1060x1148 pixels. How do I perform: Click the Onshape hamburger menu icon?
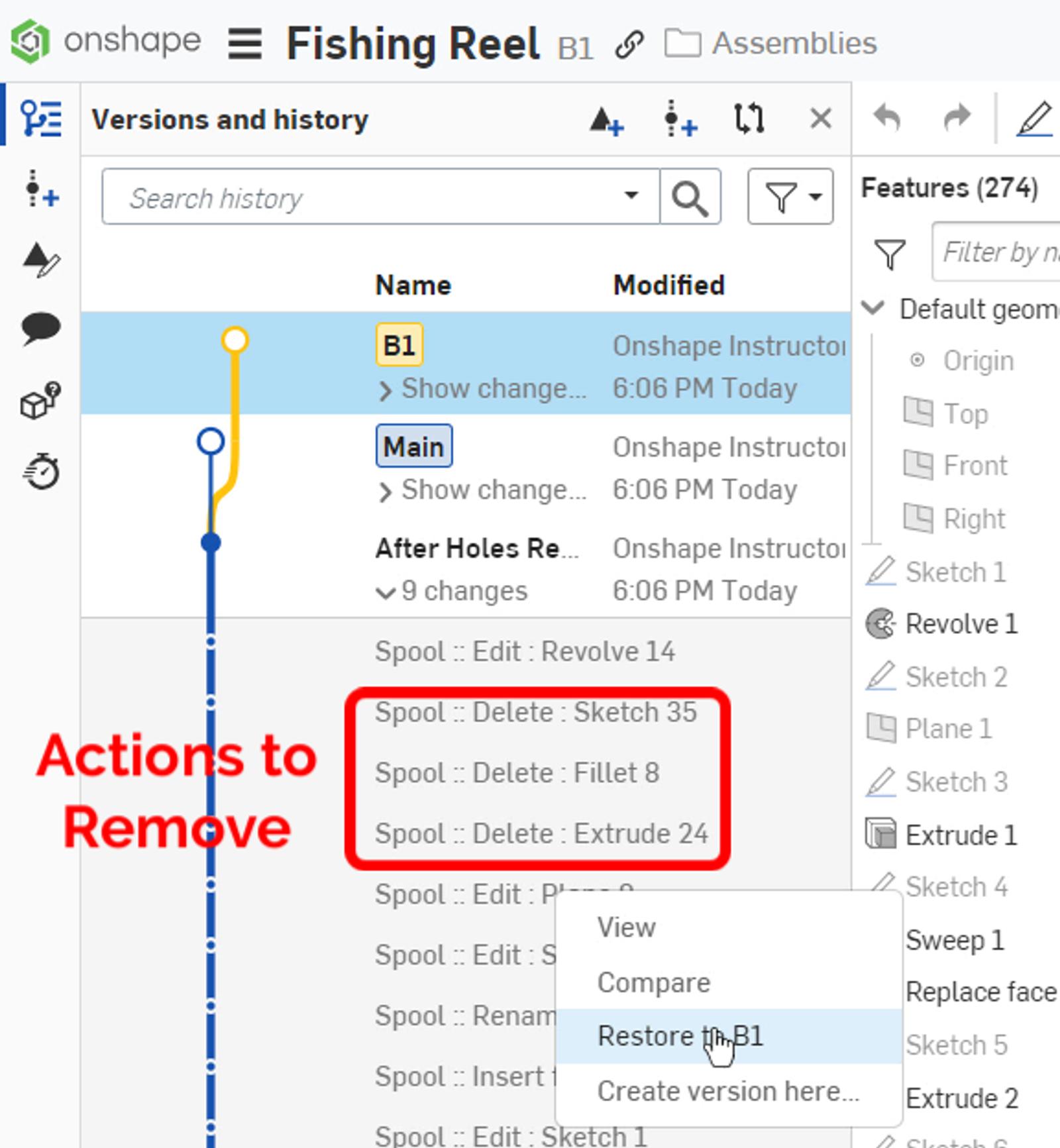(244, 44)
